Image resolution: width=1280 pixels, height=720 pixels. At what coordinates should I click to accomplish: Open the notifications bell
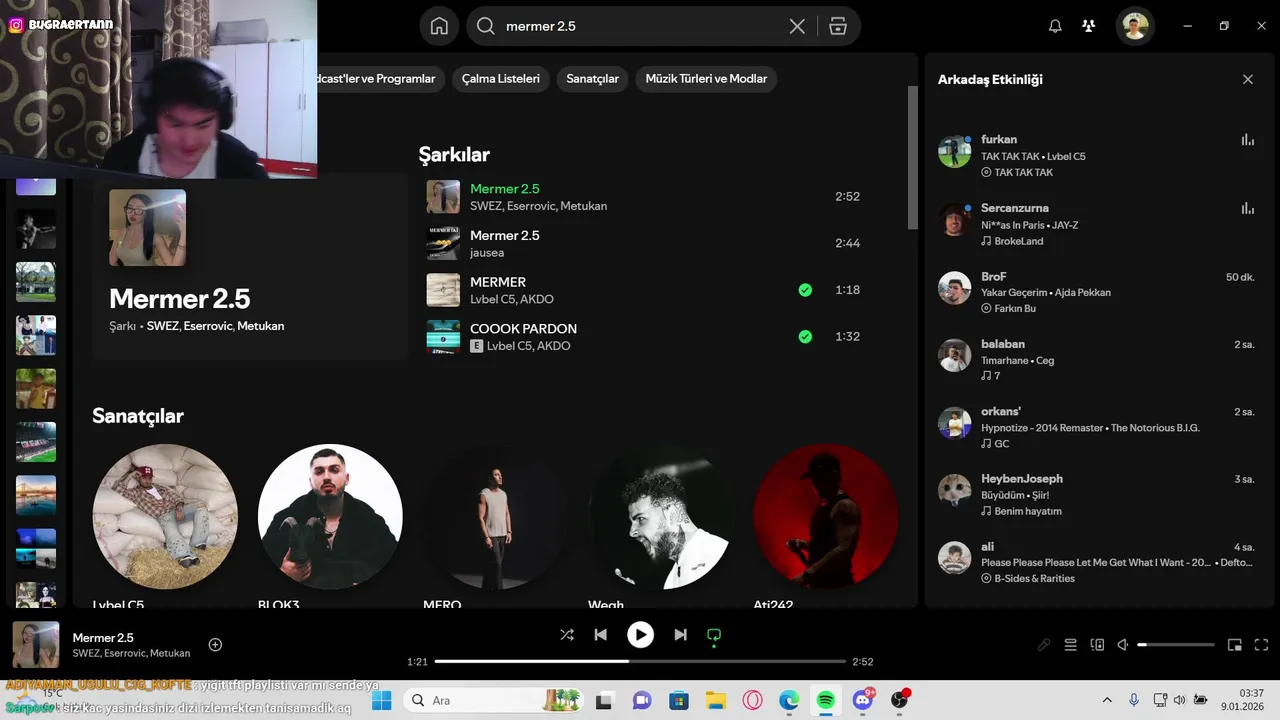pos(1055,26)
